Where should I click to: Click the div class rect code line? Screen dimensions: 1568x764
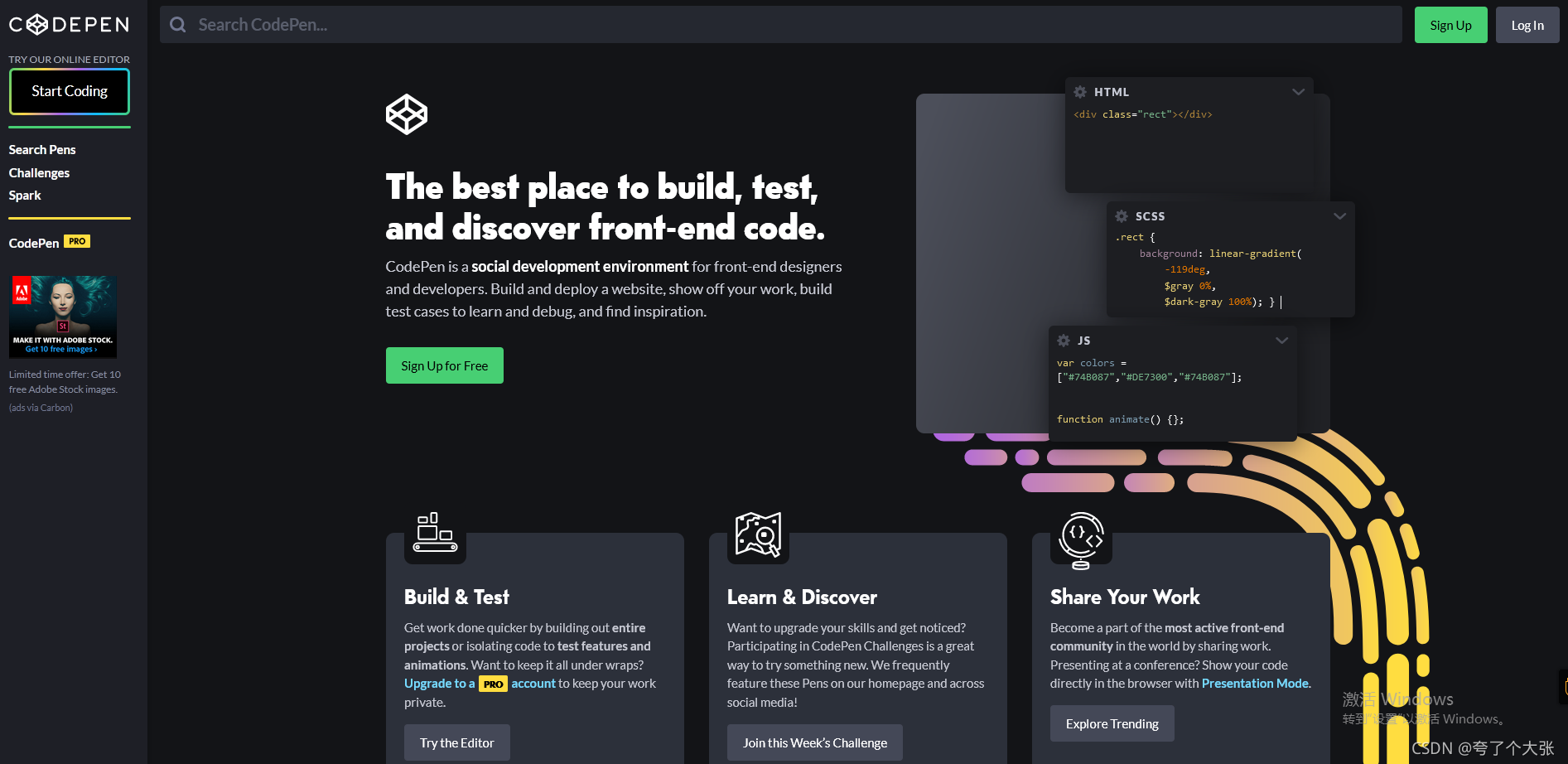tap(1143, 114)
